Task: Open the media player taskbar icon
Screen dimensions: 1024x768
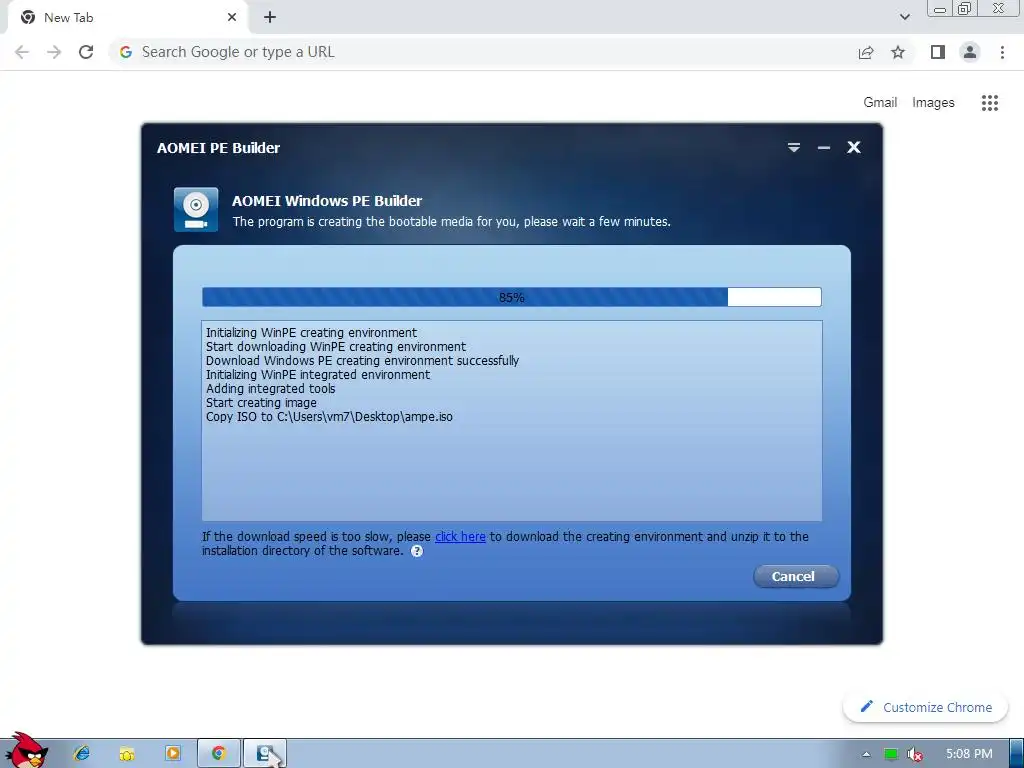Action: pyautogui.click(x=172, y=754)
